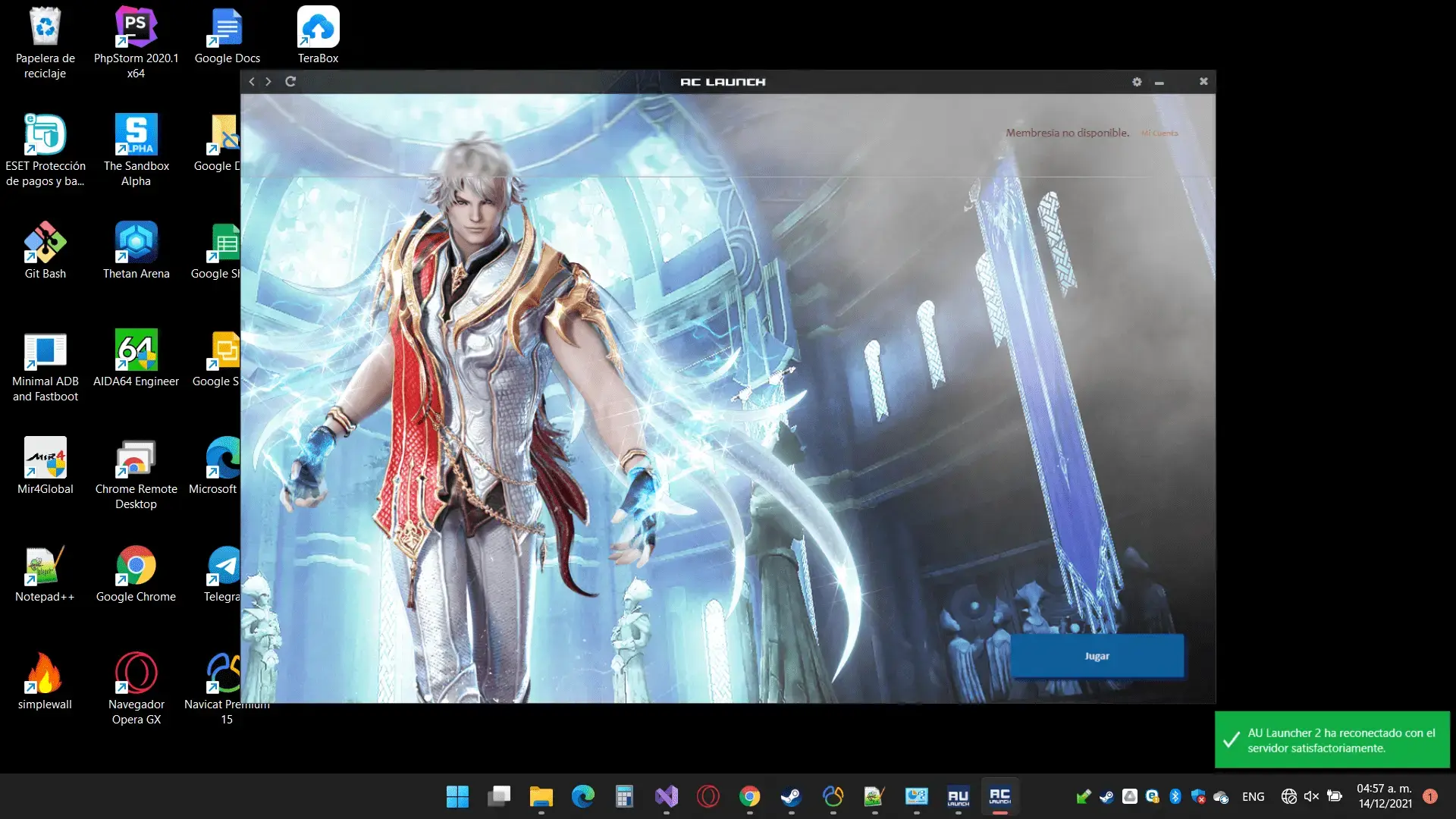The height and width of the screenshot is (819, 1456).
Task: Select Google Chrome desktop shortcut
Action: pyautogui.click(x=136, y=573)
